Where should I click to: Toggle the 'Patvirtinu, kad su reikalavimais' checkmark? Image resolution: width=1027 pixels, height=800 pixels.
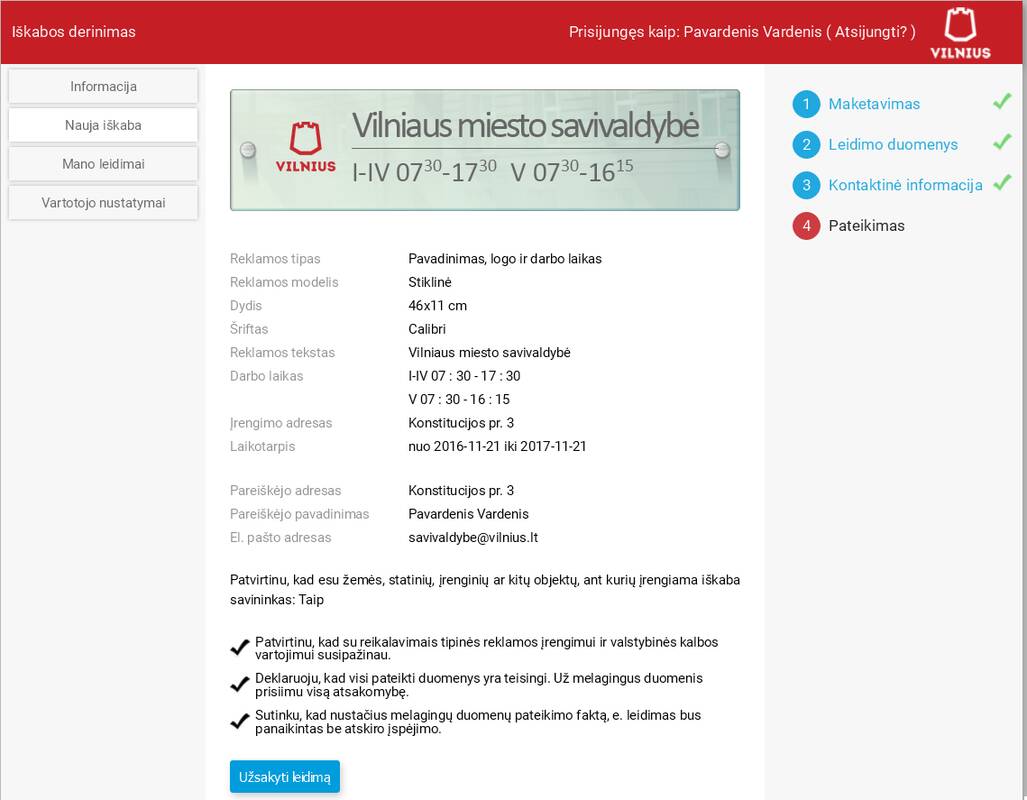pyautogui.click(x=240, y=648)
